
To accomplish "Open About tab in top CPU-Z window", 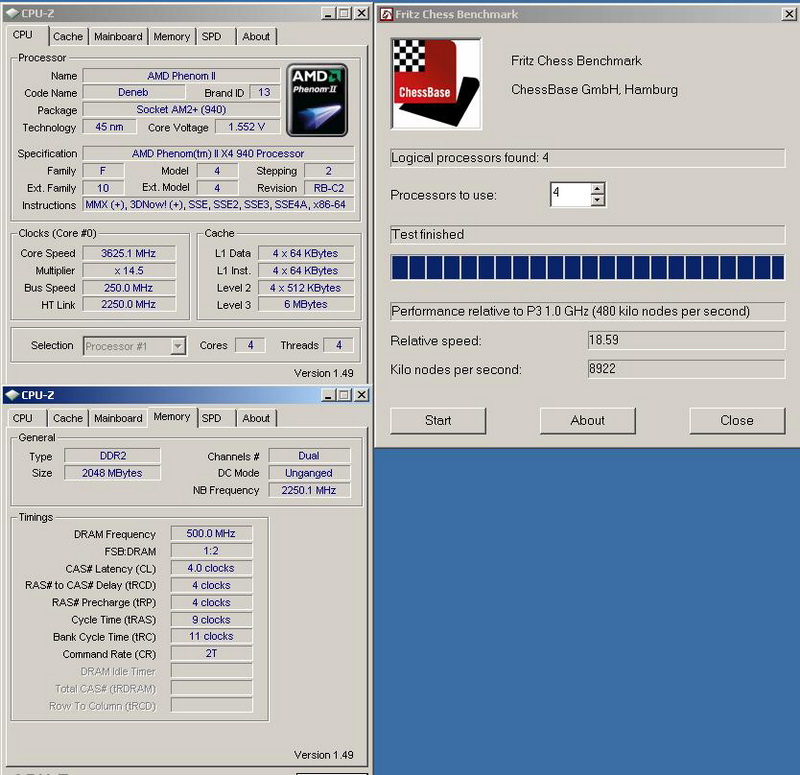I will click(256, 36).
